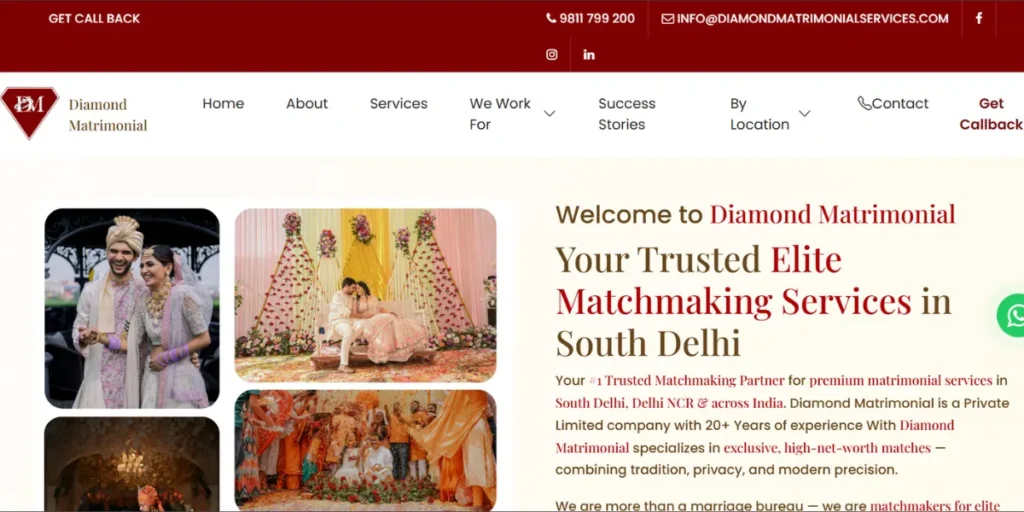Screen dimensions: 1024x512
Task: Go to the Home menu item
Action: tap(223, 103)
